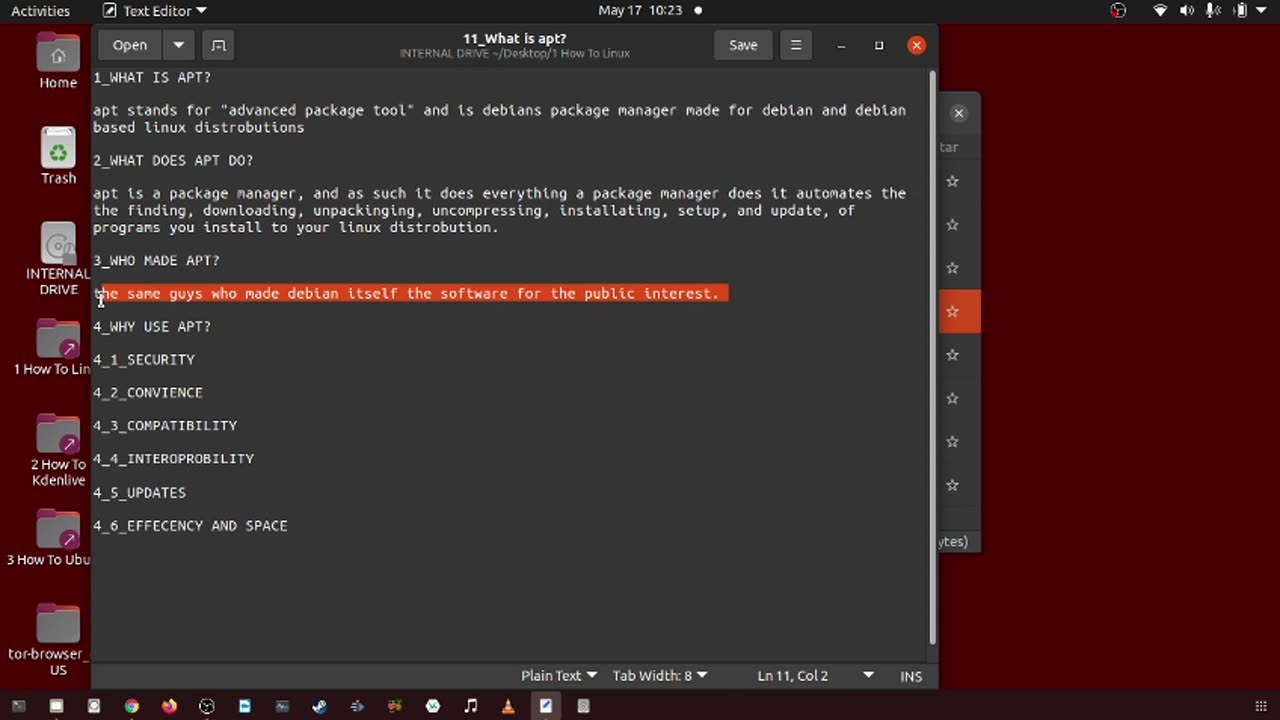Launch Firefox from the dock
The width and height of the screenshot is (1280, 720).
(x=169, y=706)
